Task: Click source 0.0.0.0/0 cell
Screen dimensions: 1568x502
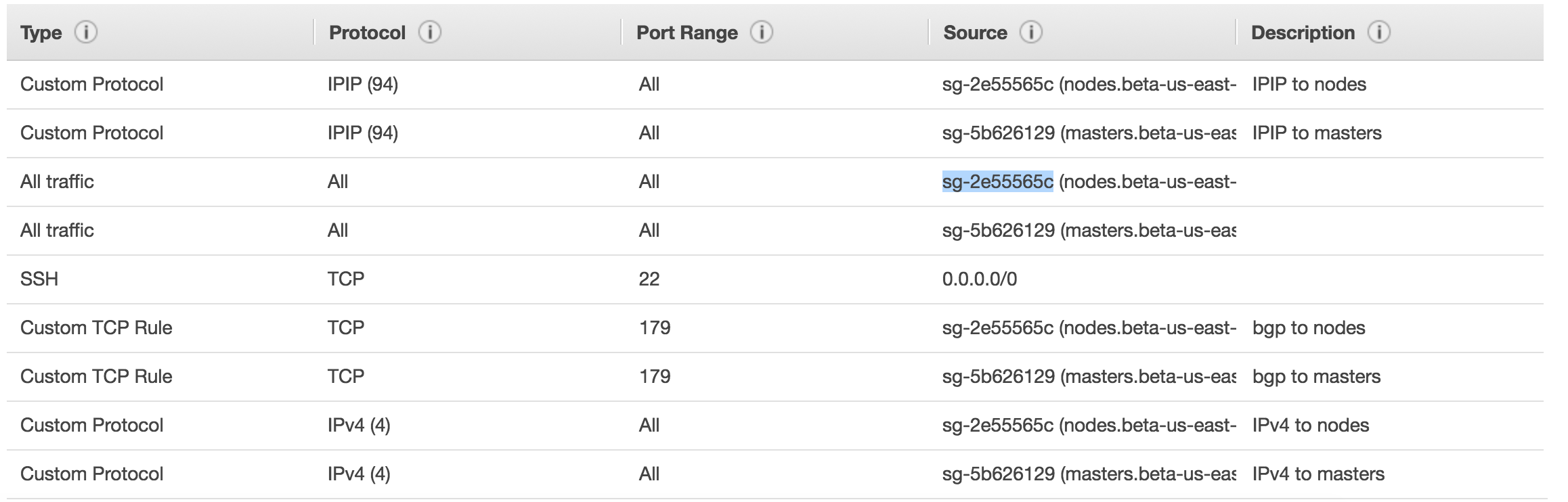Action: 979,279
